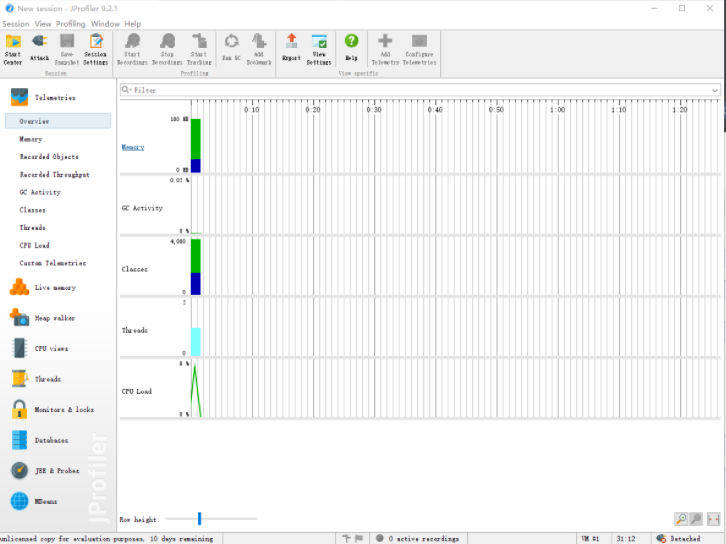Click the 1:00 timeline mark

pos(557,110)
